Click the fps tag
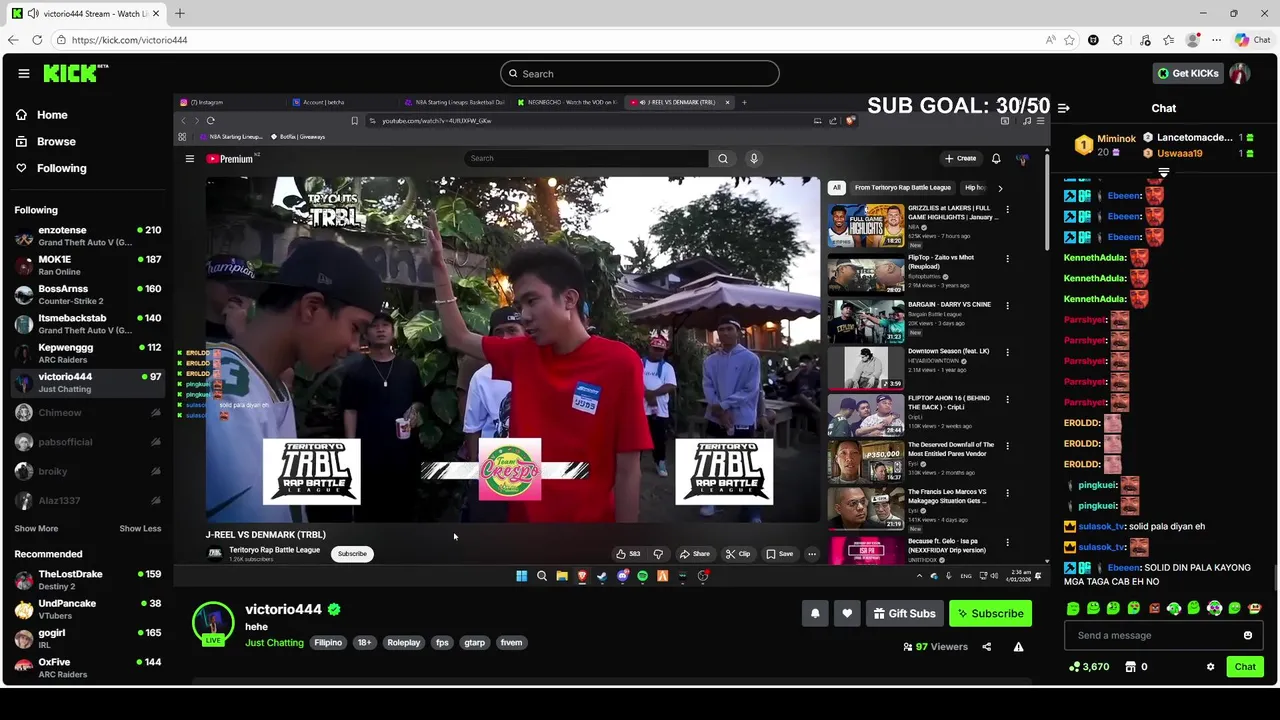The height and width of the screenshot is (720, 1280). [442, 643]
